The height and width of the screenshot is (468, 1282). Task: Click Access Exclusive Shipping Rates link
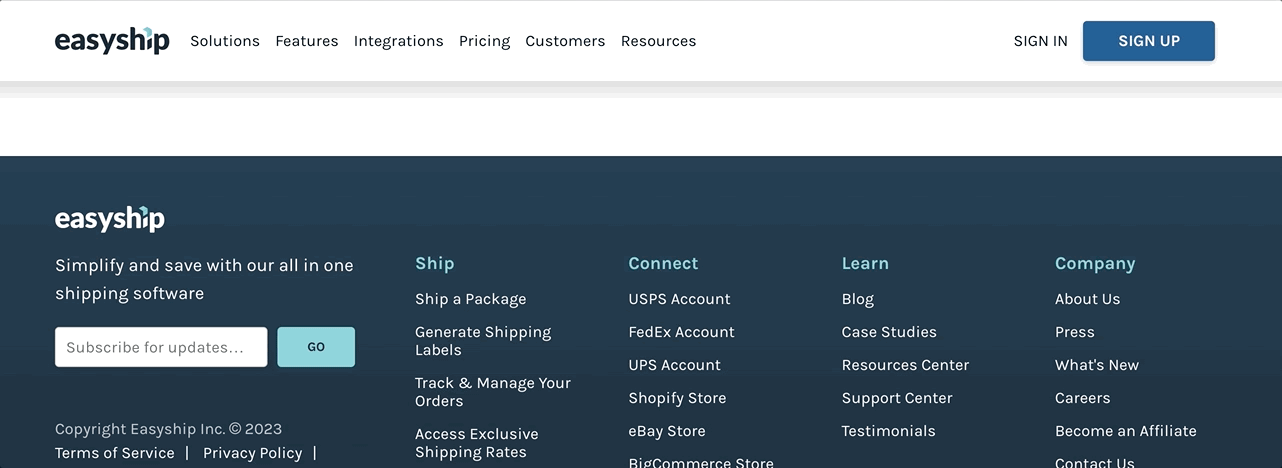477,443
